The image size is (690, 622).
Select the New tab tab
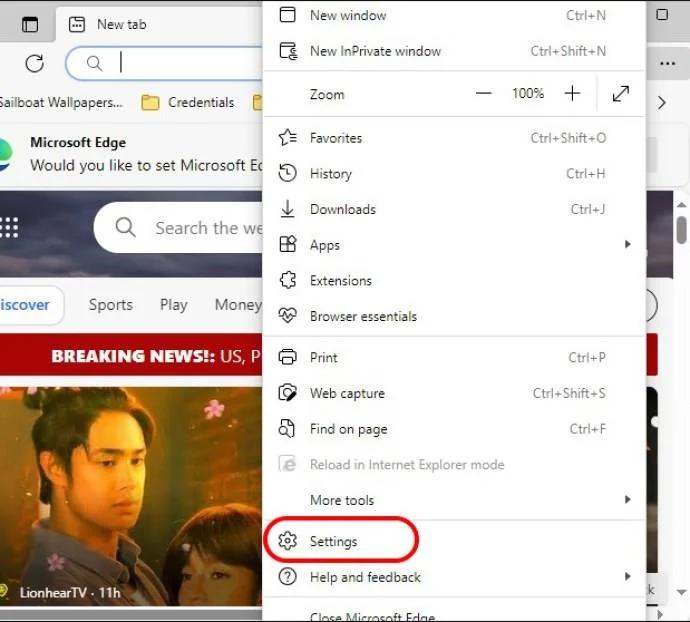point(159,24)
